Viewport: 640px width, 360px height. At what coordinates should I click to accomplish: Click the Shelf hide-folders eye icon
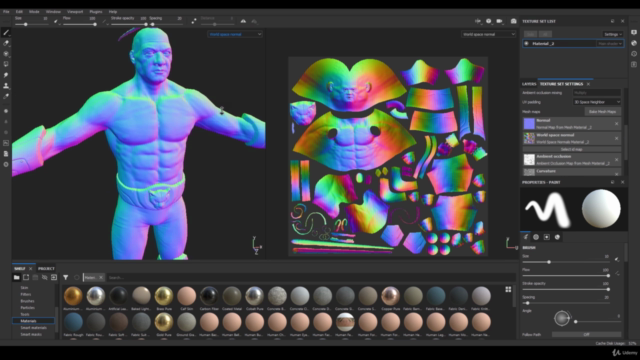tap(44, 278)
